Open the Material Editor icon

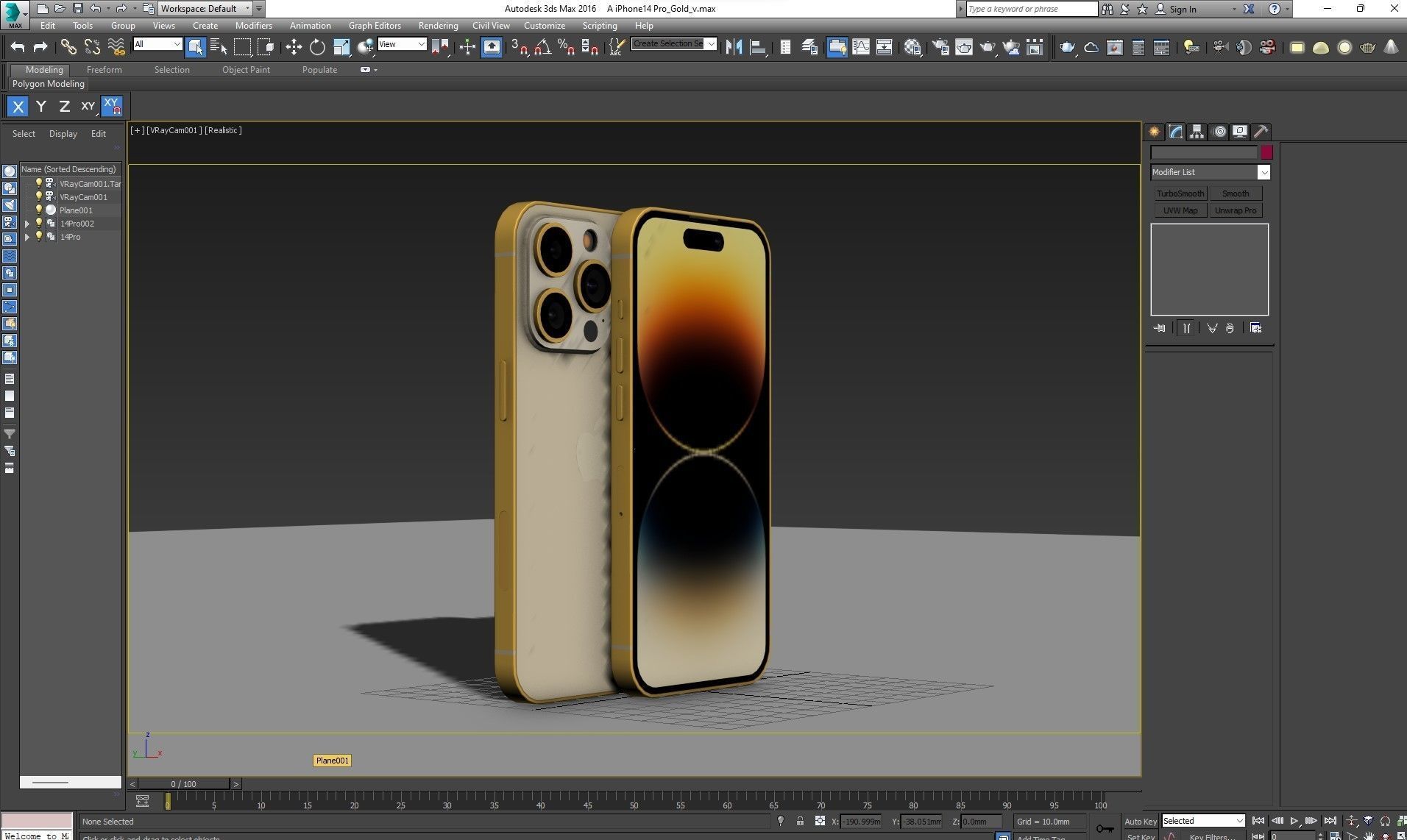point(913,47)
